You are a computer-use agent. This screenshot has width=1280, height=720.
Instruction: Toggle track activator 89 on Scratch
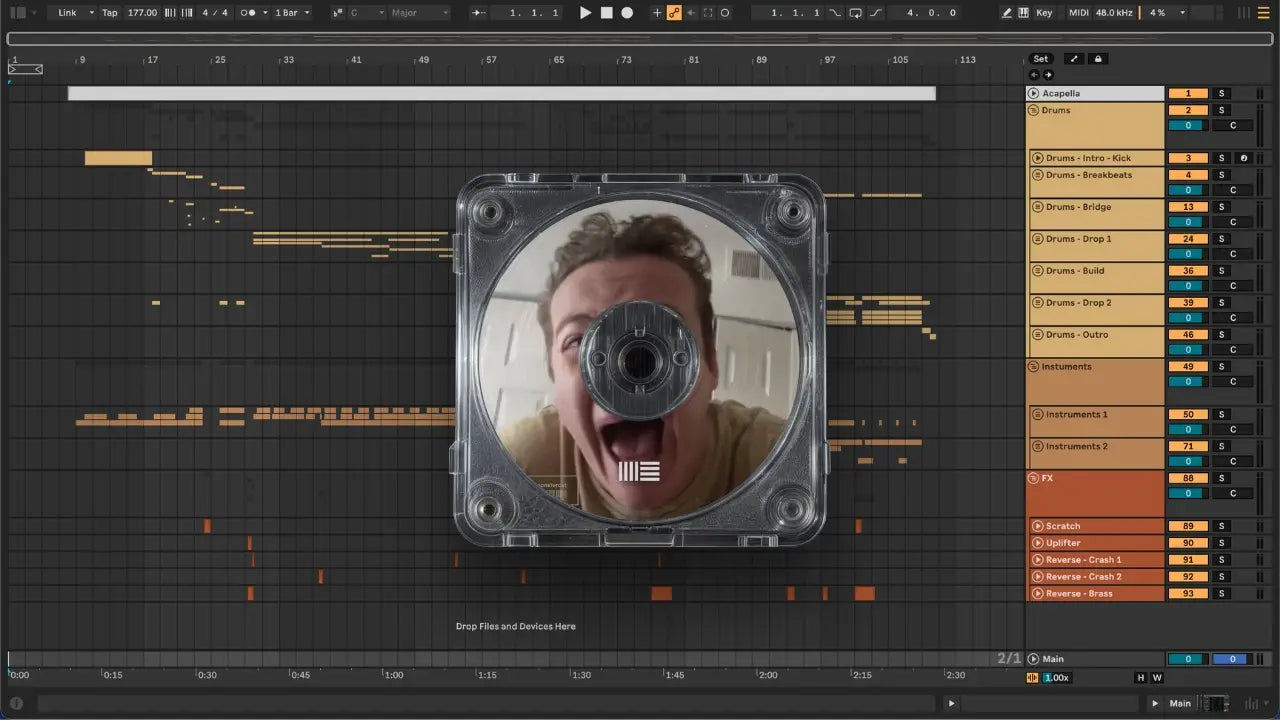1188,526
